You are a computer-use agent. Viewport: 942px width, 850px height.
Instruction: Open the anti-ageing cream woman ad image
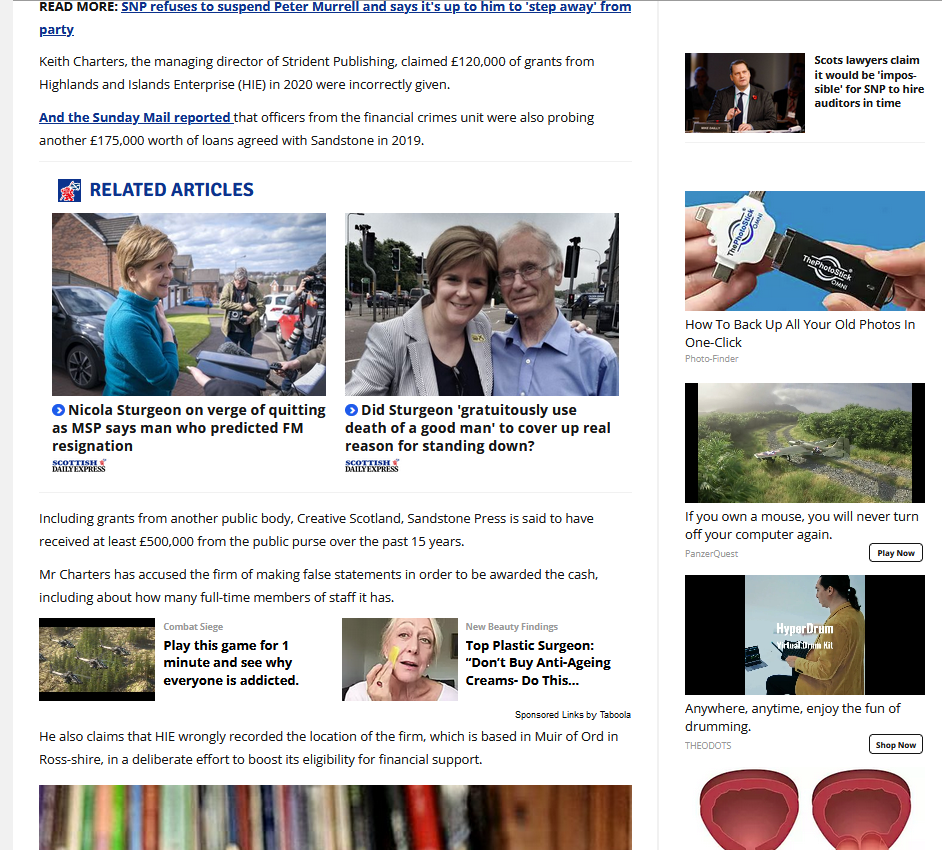click(x=400, y=659)
